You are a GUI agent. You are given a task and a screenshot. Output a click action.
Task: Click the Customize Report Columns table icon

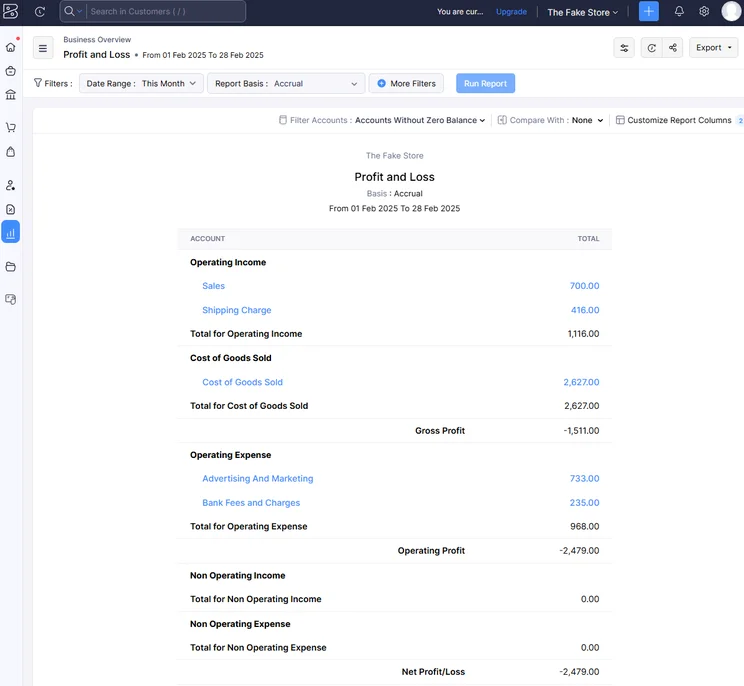point(620,120)
